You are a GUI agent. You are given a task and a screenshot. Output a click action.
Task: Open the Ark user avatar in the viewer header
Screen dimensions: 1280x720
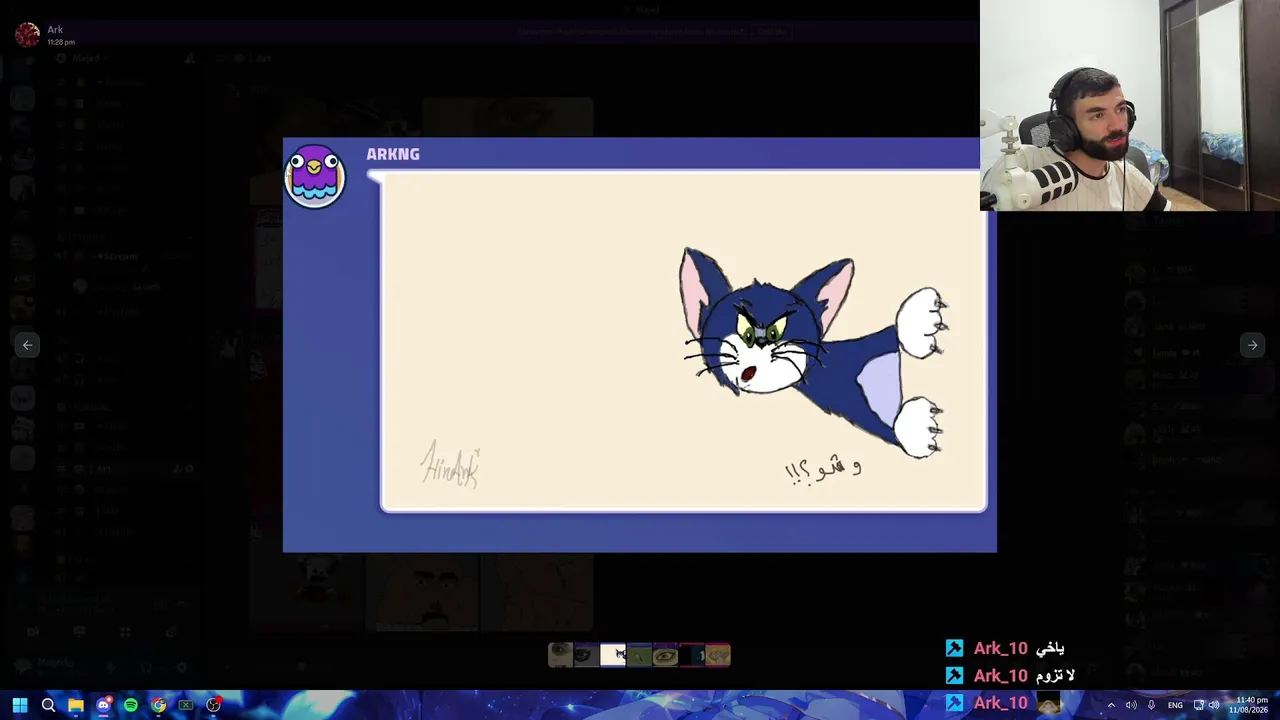pyautogui.click(x=27, y=34)
